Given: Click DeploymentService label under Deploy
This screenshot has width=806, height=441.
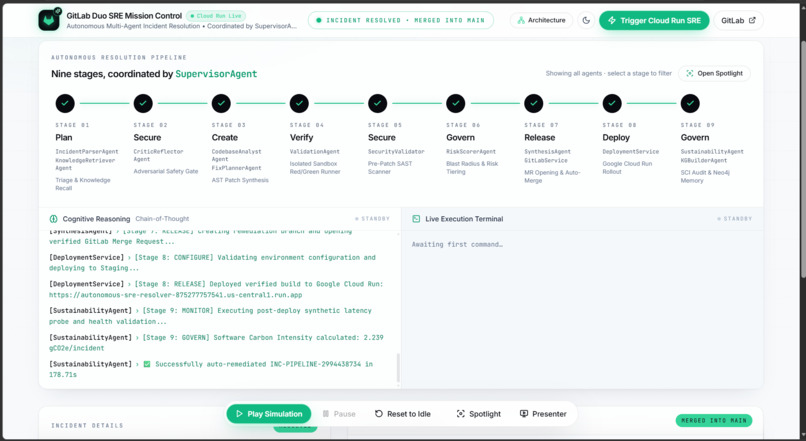Looking at the screenshot, I should (630, 152).
